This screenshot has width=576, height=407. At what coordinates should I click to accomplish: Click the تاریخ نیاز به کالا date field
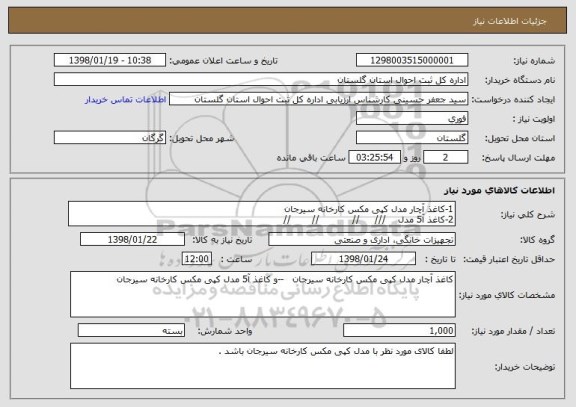click(132, 239)
